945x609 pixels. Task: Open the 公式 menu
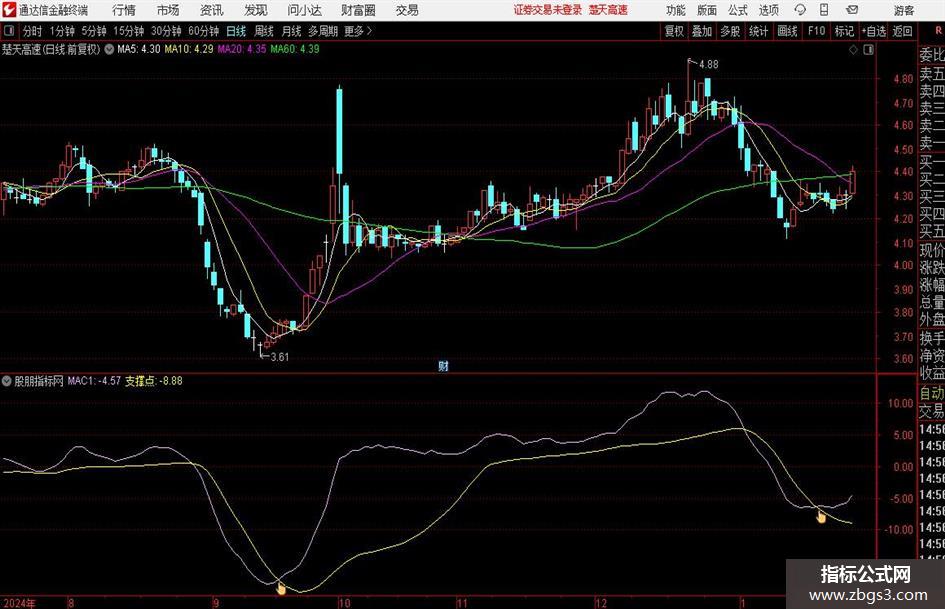click(737, 10)
